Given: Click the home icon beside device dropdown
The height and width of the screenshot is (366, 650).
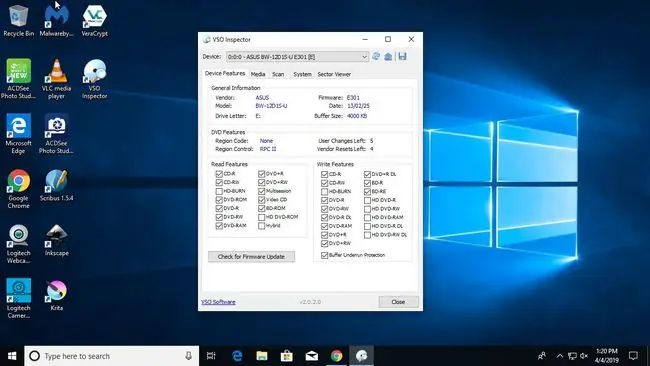Looking at the screenshot, I should [388, 56].
